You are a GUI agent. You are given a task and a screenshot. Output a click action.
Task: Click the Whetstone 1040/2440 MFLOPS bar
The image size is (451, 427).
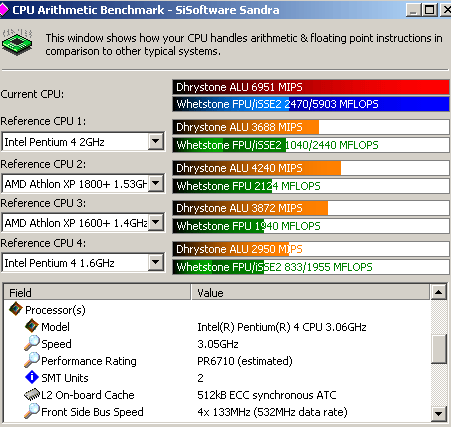tap(311, 145)
